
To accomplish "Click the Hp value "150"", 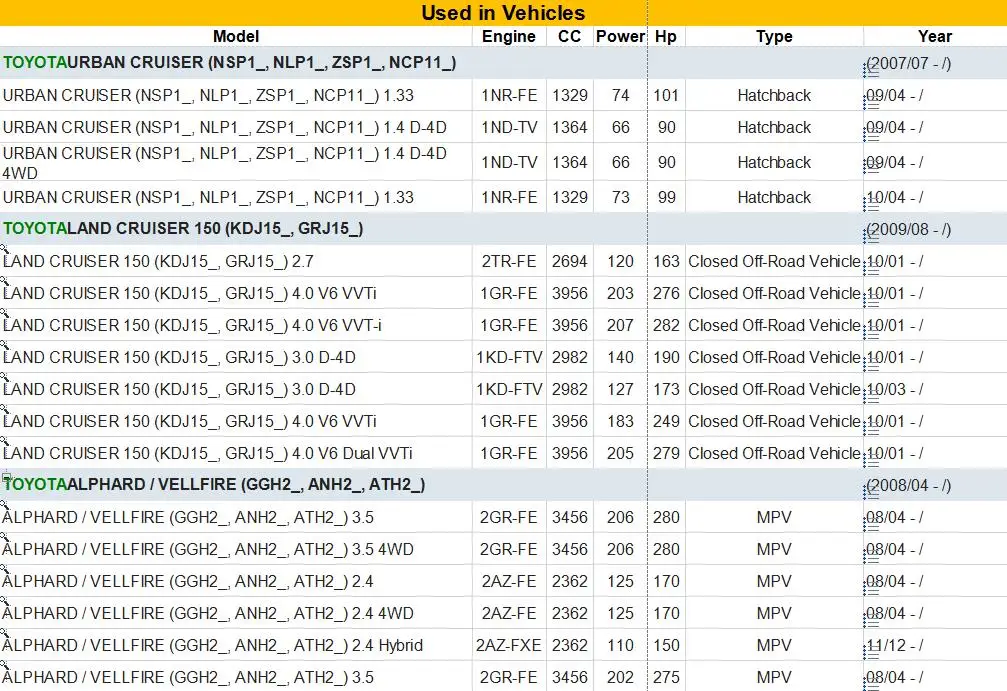I will [x=666, y=646].
